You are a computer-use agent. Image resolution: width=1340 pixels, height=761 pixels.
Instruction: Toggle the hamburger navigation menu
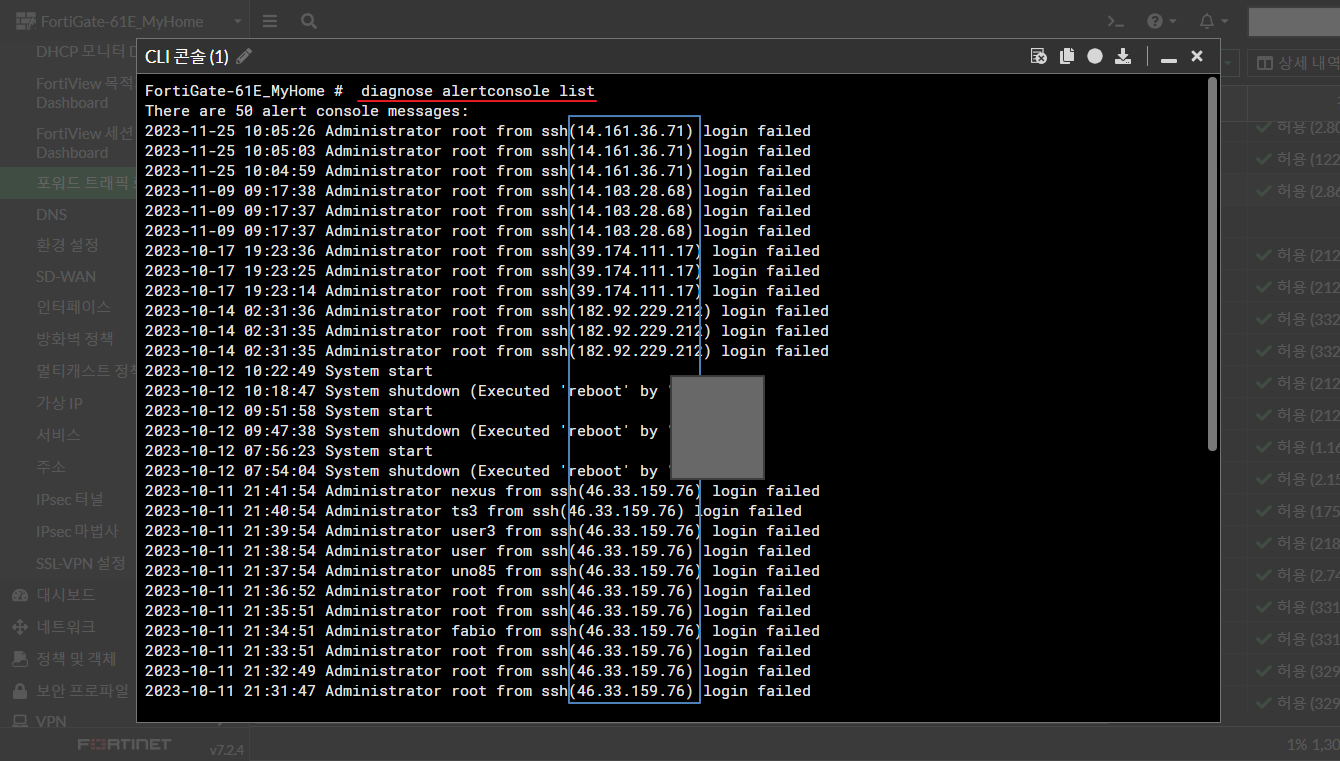point(270,21)
